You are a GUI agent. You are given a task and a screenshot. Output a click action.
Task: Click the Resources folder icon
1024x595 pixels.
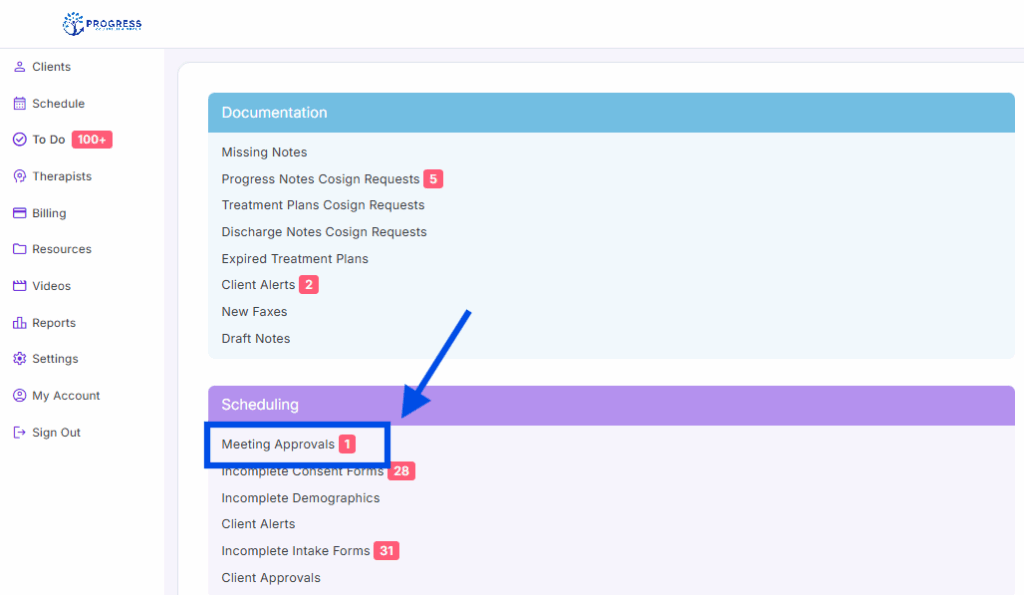pos(19,249)
